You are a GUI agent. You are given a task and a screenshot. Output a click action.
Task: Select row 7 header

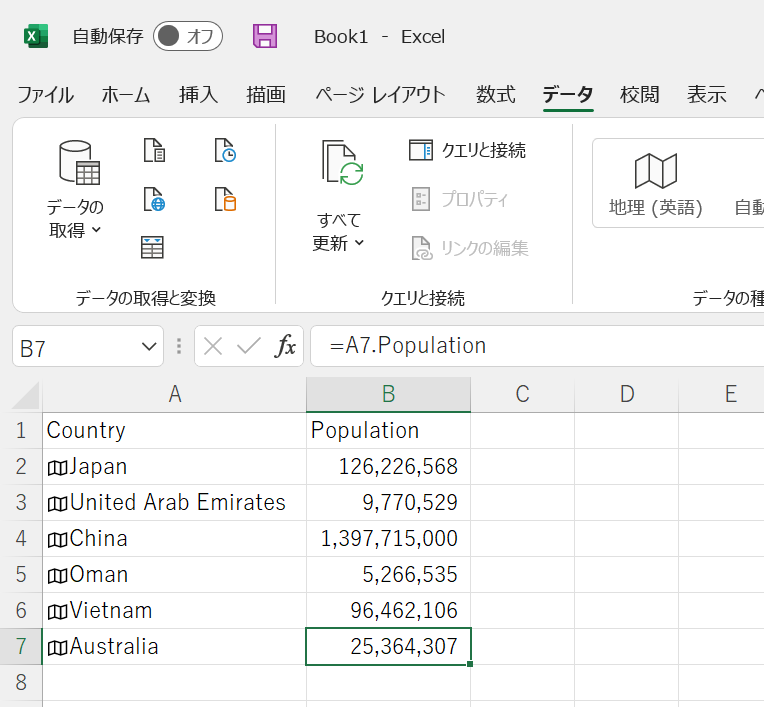point(21,647)
